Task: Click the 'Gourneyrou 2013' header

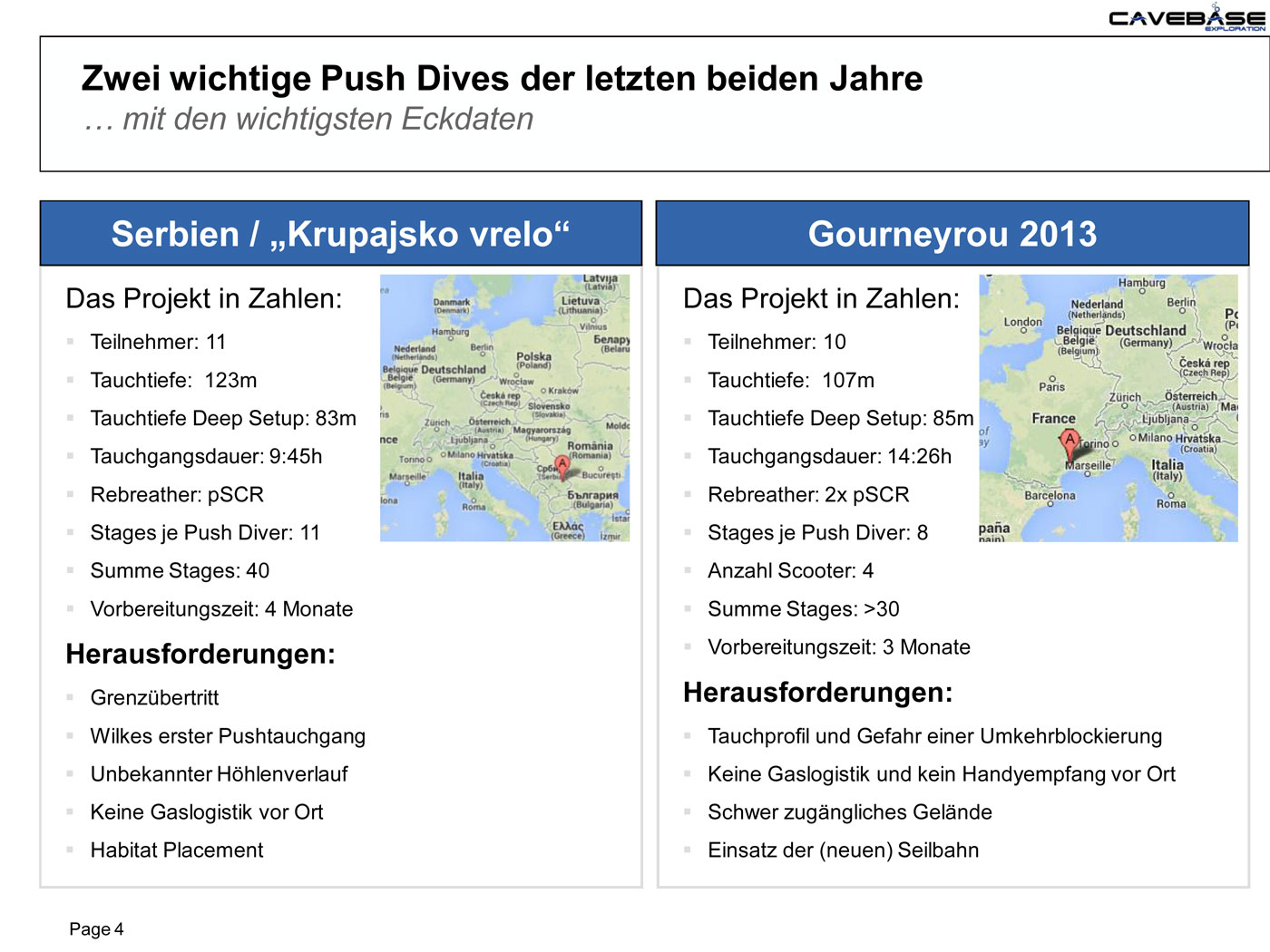Action: [952, 234]
